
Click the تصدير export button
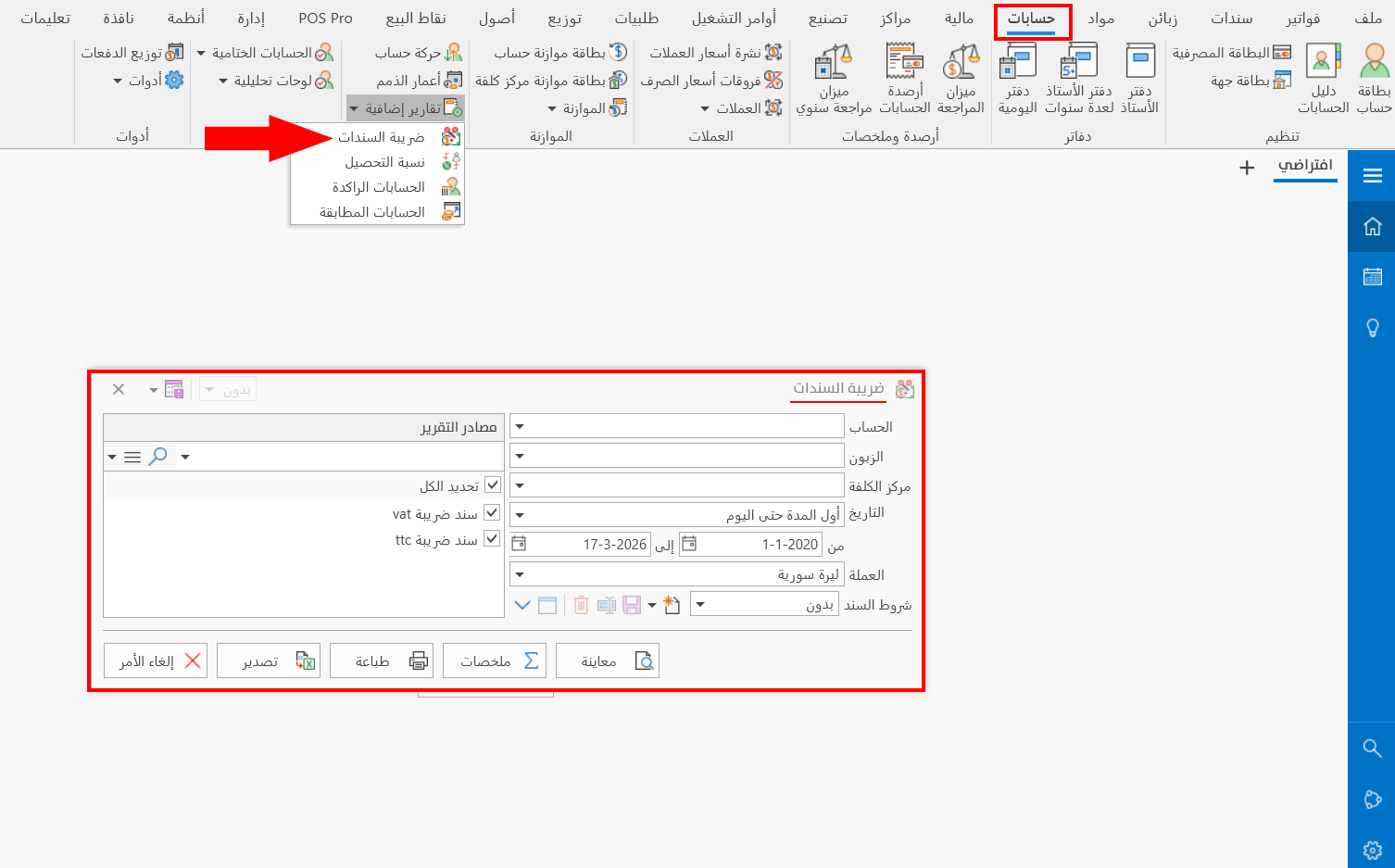[269, 660]
